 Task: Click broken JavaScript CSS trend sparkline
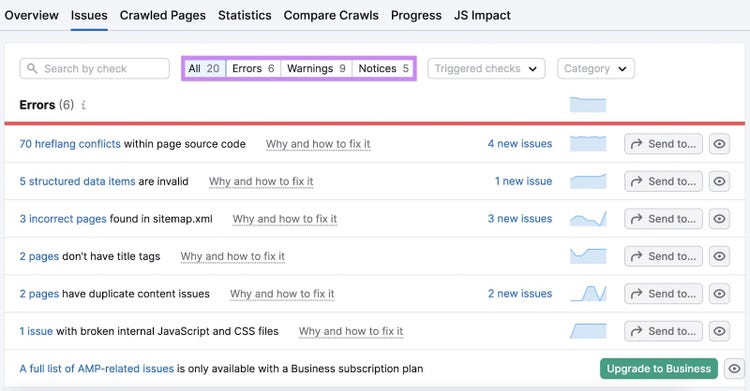click(x=588, y=331)
